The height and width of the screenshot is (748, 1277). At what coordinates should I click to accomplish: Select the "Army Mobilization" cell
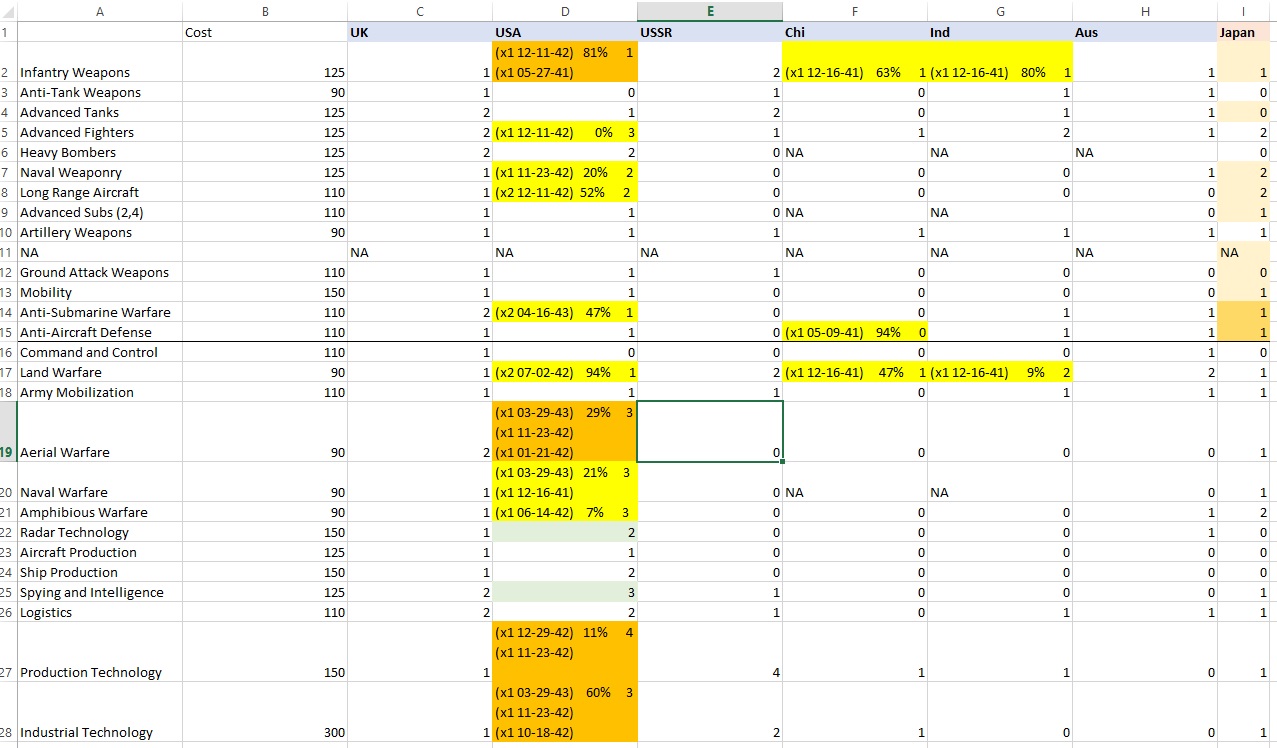100,392
